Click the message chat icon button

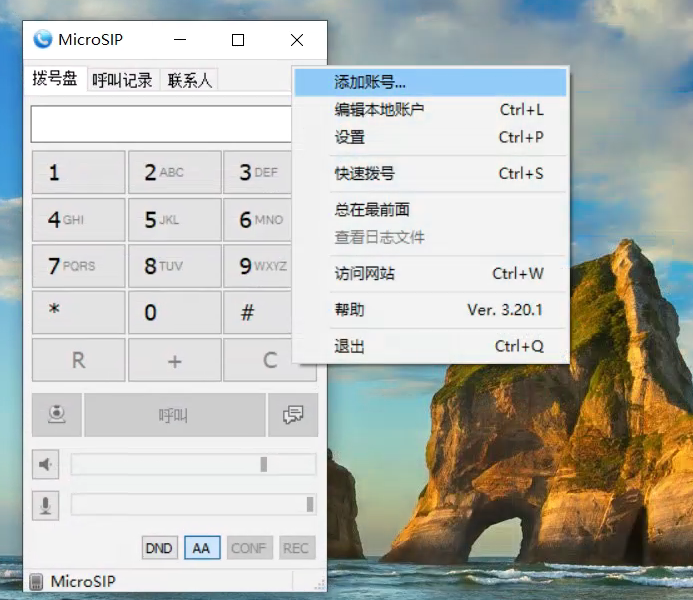[292, 415]
